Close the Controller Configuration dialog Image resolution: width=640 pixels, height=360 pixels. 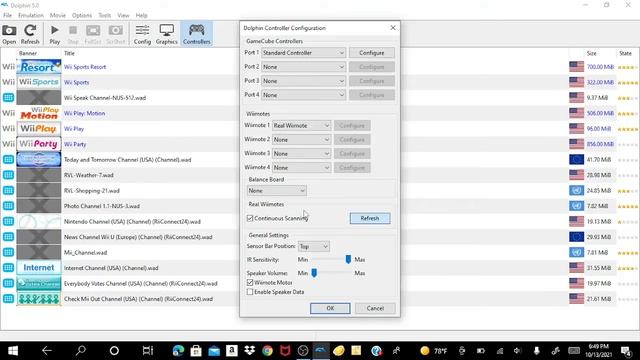pos(393,28)
